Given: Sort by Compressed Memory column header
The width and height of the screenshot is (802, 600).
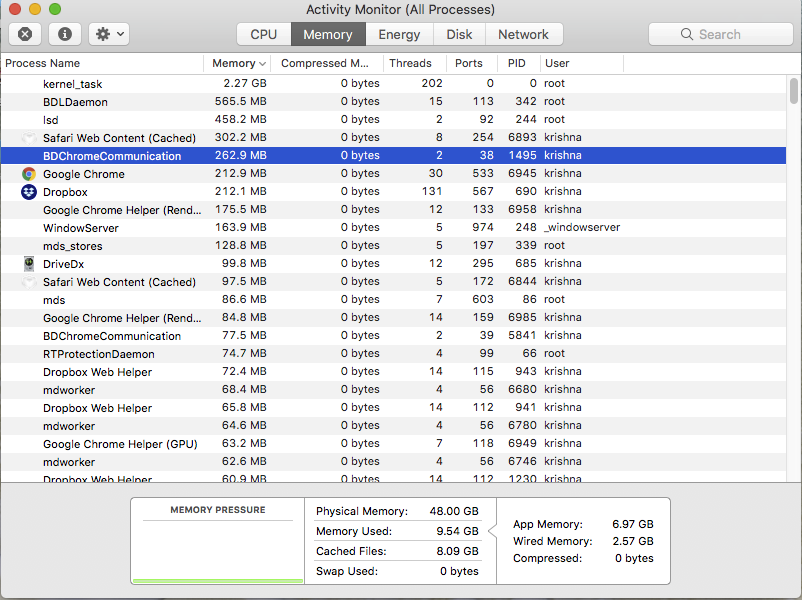Looking at the screenshot, I should (x=326, y=63).
